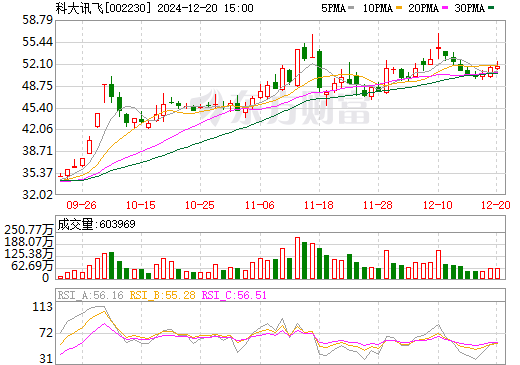This screenshot has height=365, width=520.
Task: Click the 250.77万 volume axis label
Action: (x=29, y=230)
